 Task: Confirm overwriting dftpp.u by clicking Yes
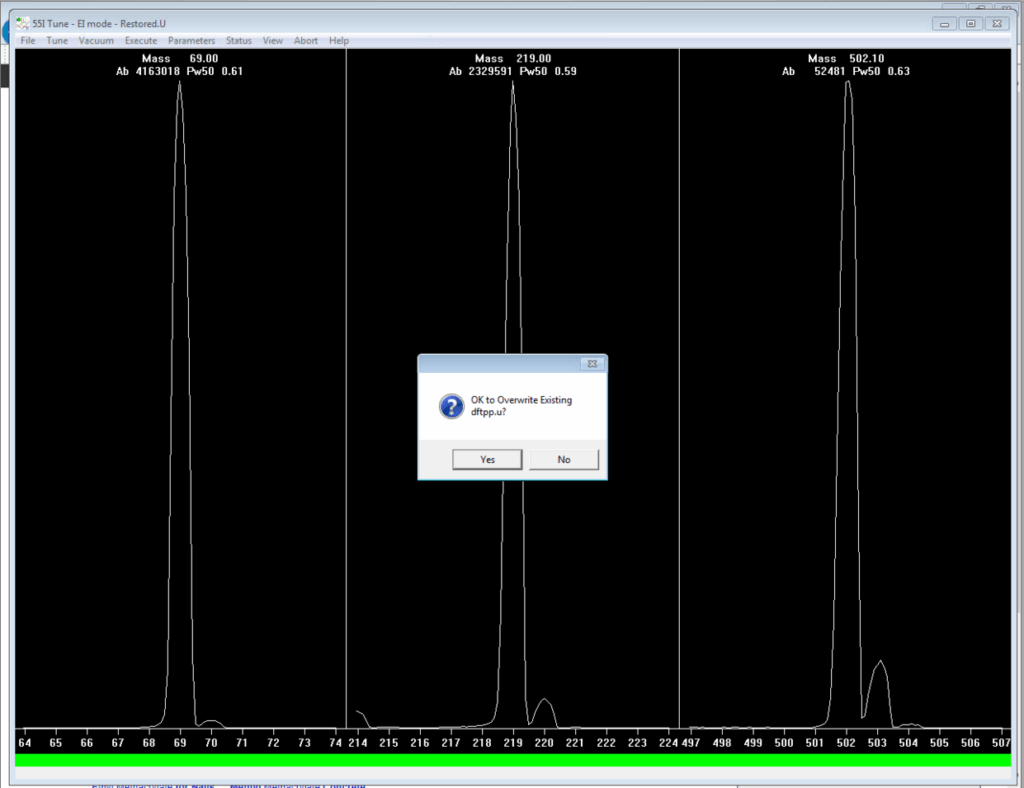(487, 459)
